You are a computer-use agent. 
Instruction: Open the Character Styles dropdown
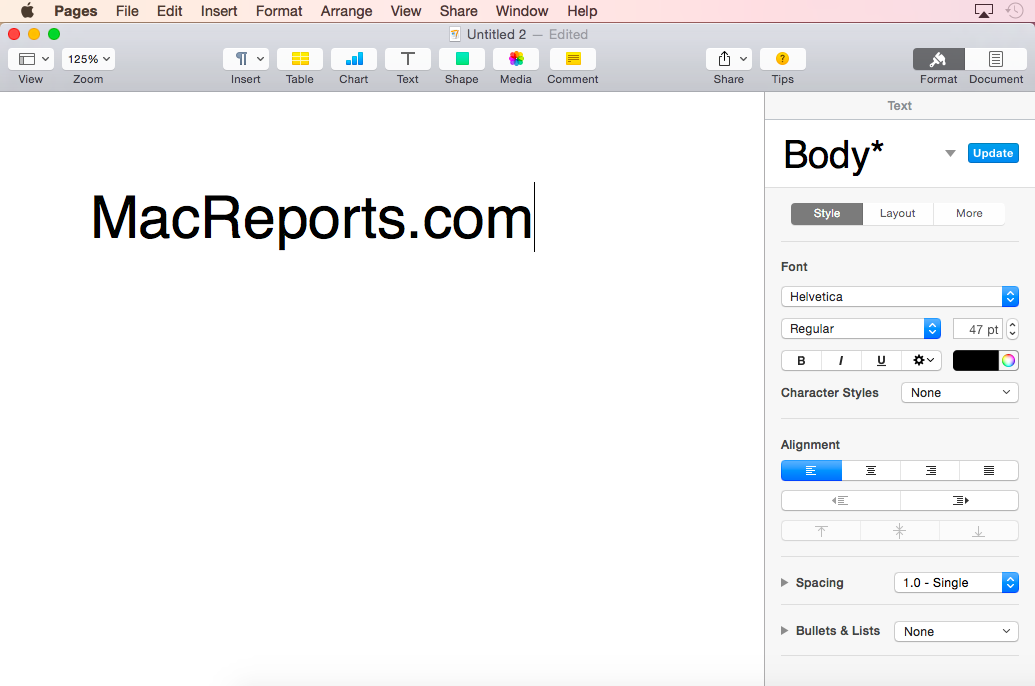(959, 393)
